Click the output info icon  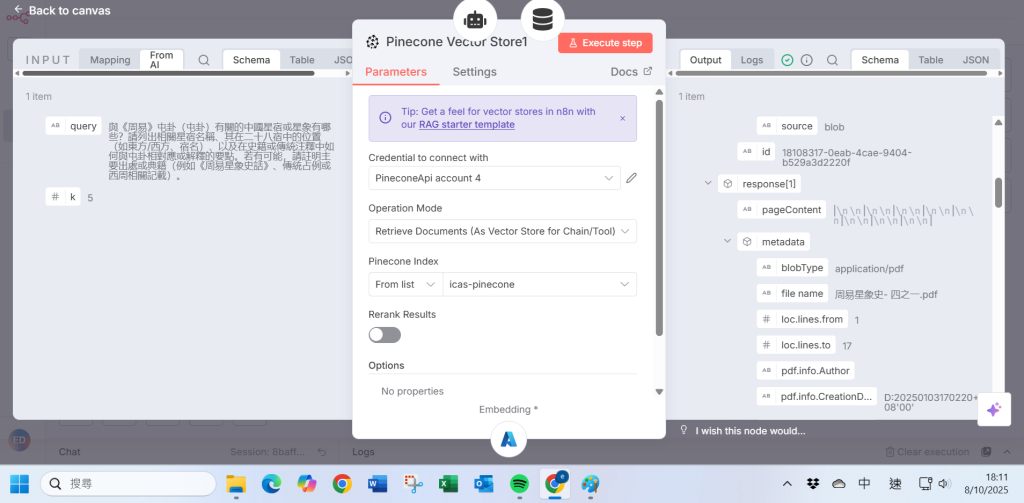click(807, 60)
